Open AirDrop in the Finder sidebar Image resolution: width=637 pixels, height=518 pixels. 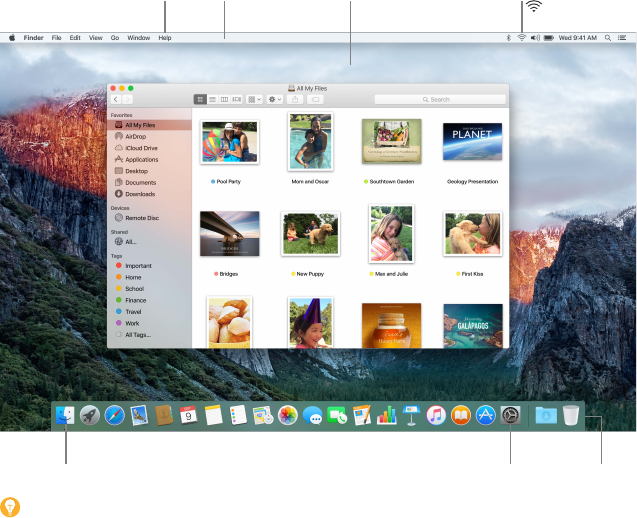click(136, 136)
